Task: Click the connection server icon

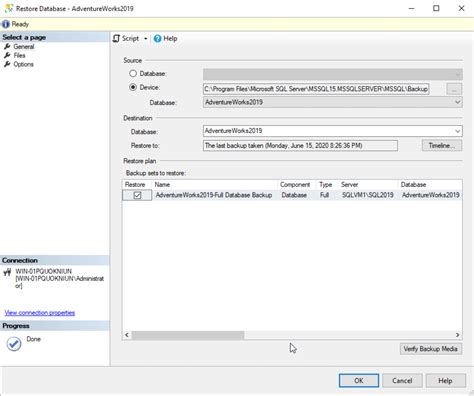Action: tap(7, 272)
